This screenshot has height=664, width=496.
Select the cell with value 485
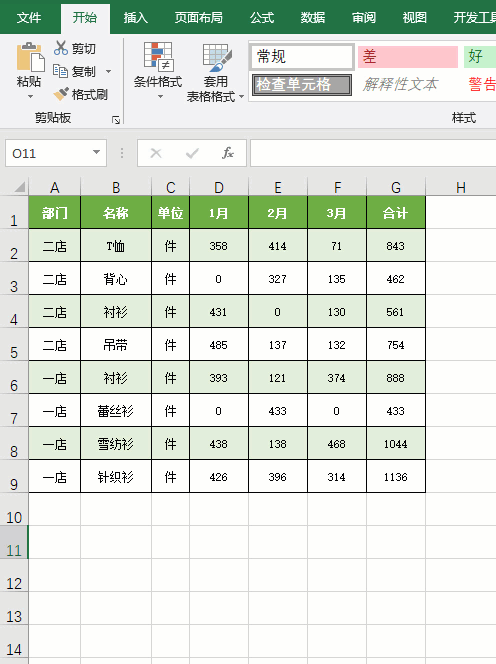pyautogui.click(x=219, y=345)
